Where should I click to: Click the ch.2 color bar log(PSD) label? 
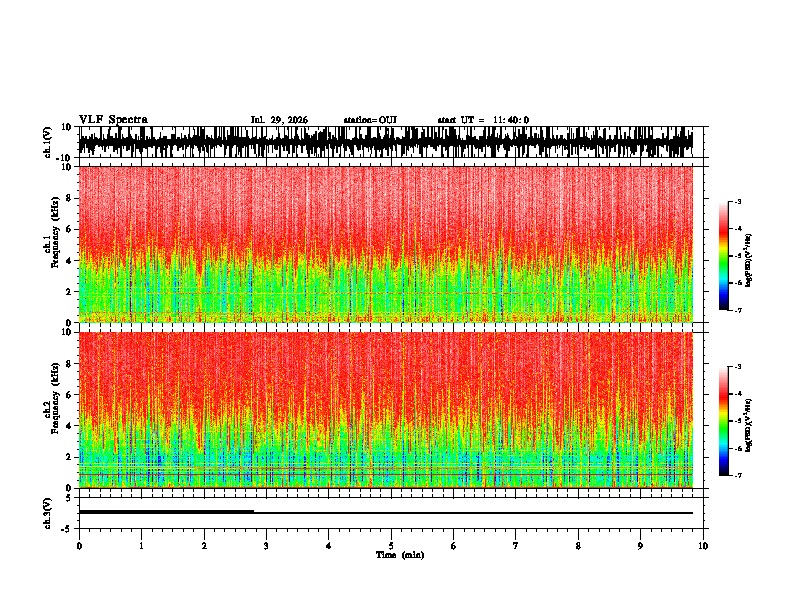[x=749, y=425]
